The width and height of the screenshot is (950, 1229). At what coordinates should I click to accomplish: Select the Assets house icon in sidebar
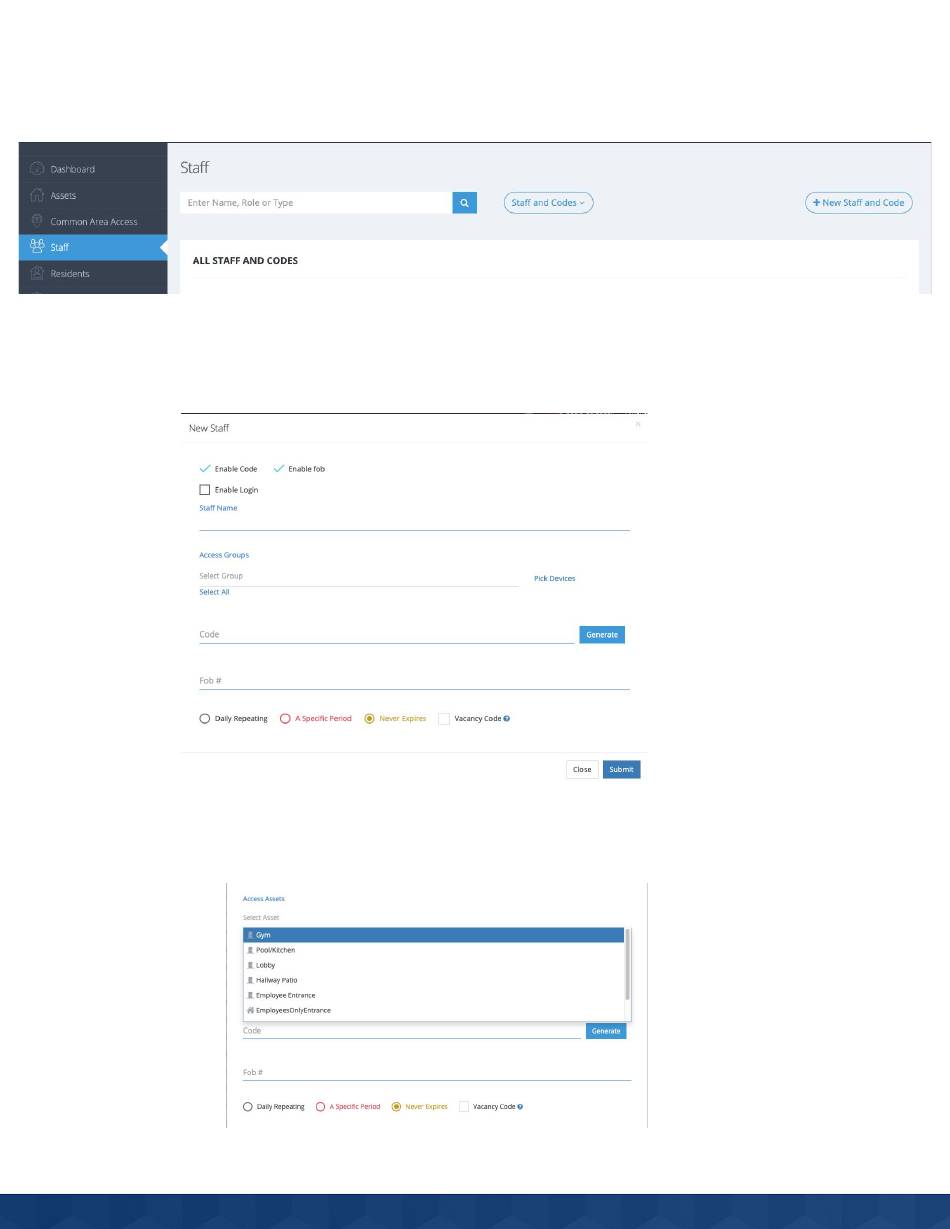pos(37,195)
